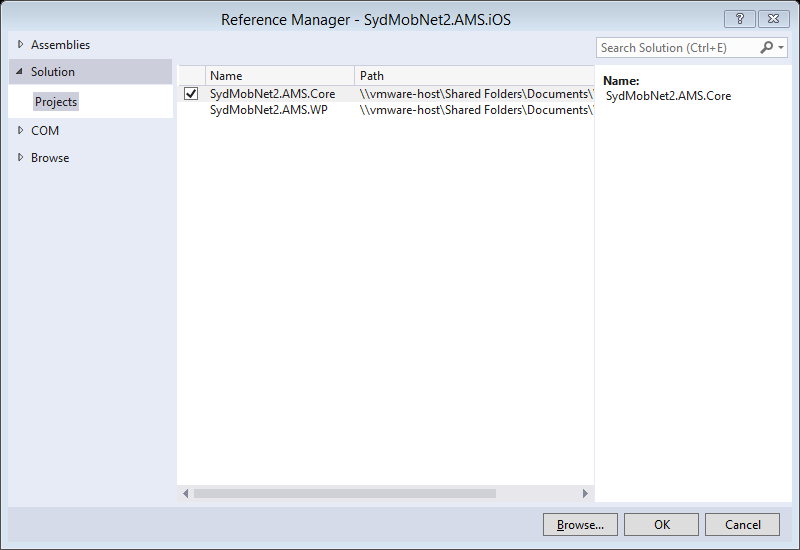Viewport: 800px width, 550px height.
Task: Click the horizontal scrollbar right arrow
Action: coord(585,493)
